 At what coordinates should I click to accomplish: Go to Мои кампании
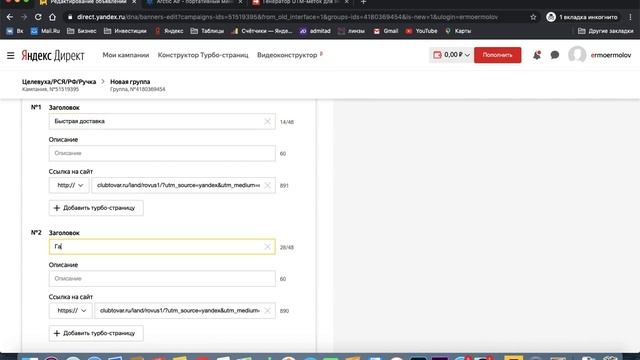126,55
